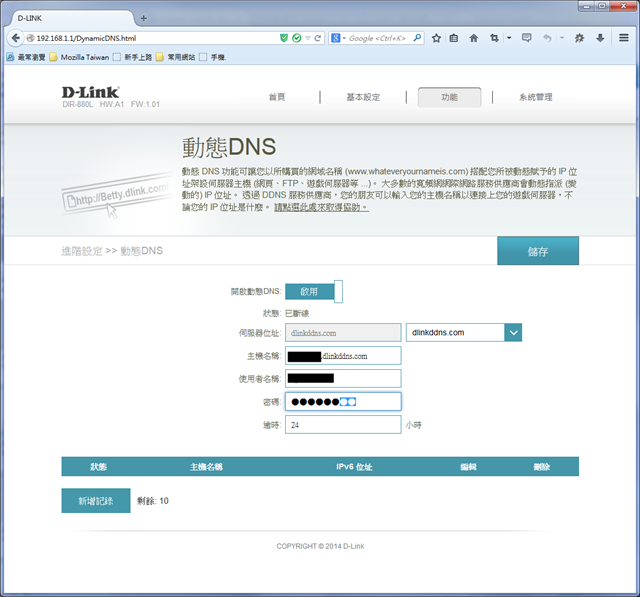Click the 主機名稱 table column header

tap(206, 466)
